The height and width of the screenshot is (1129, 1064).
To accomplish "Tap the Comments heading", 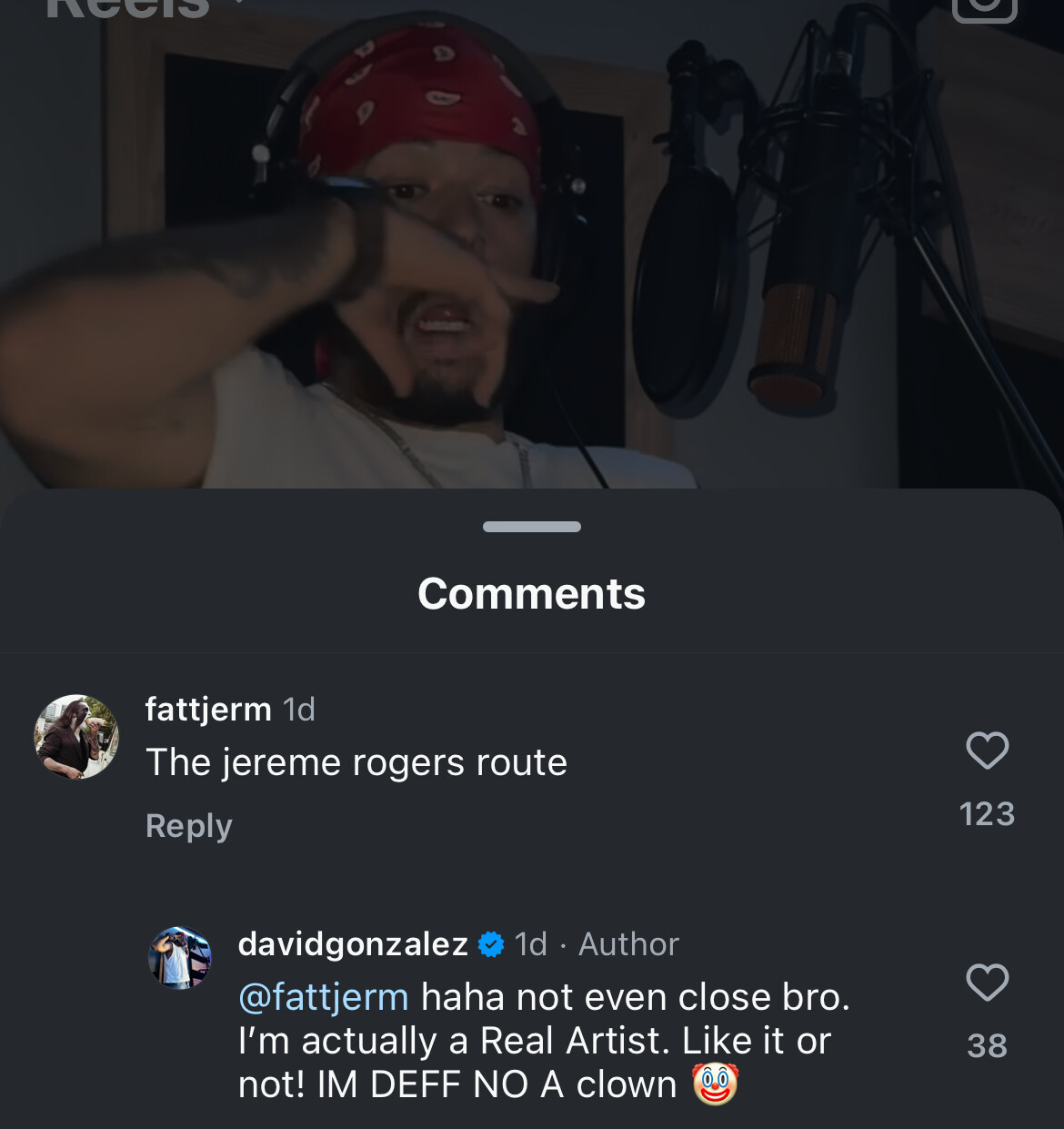I will click(532, 594).
